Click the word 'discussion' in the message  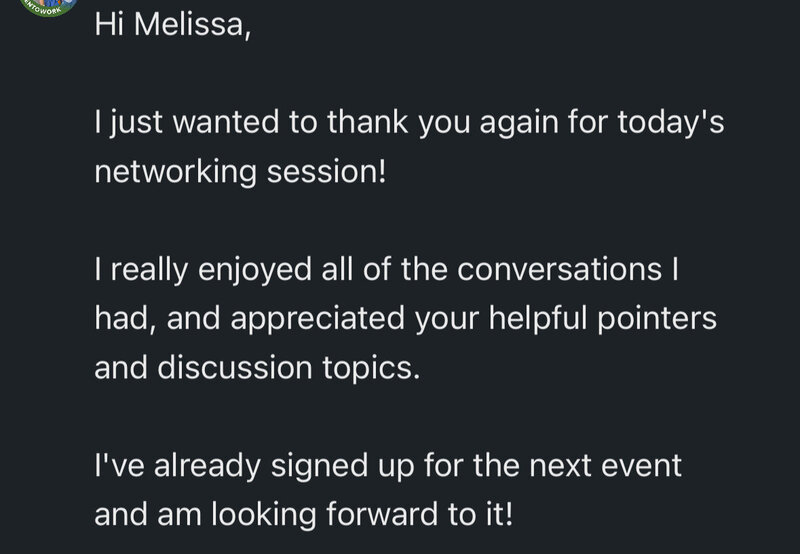[x=235, y=367]
